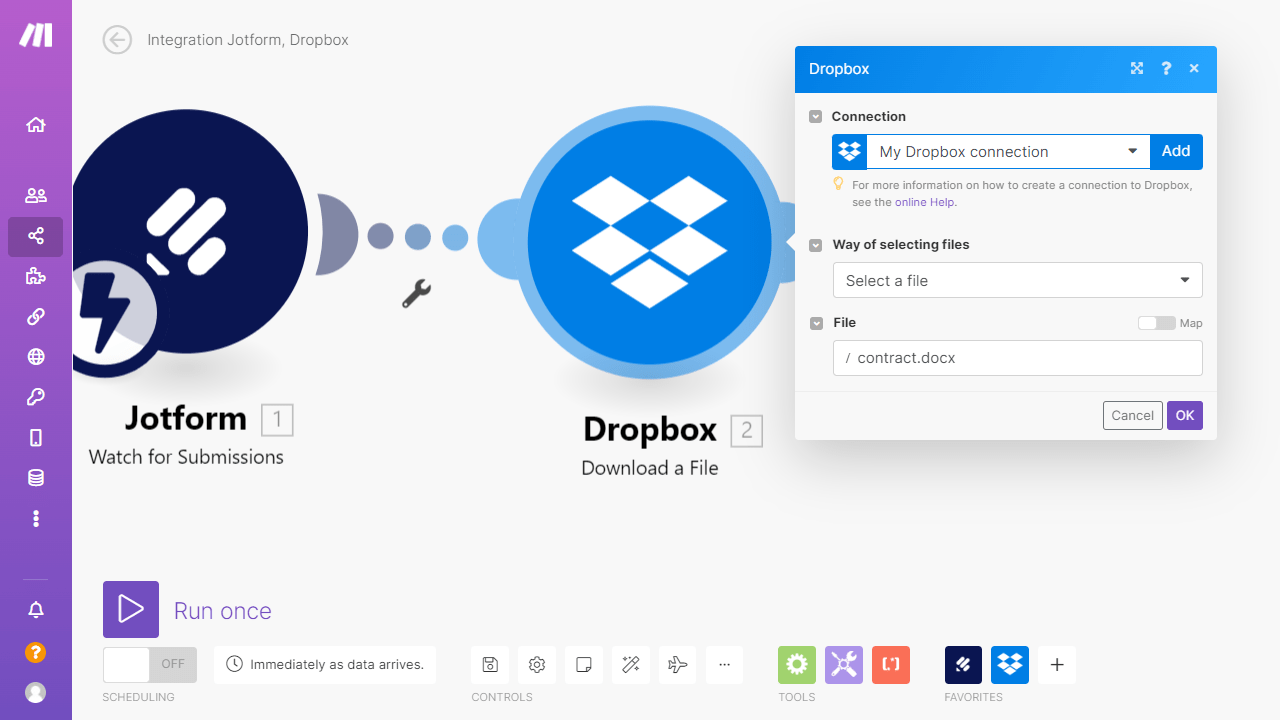
Task: Open scenario settings gear
Action: click(x=537, y=664)
